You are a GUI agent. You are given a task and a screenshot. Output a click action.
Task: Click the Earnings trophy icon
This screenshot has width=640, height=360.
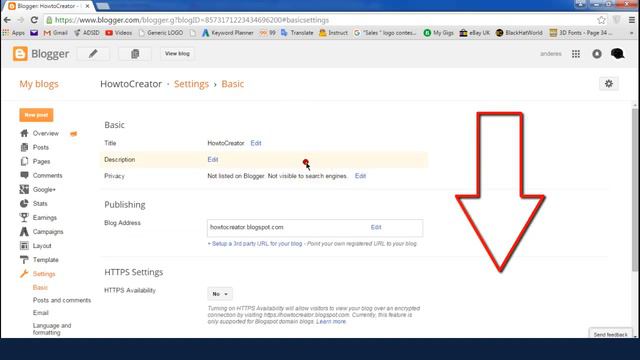pyautogui.click(x=24, y=218)
